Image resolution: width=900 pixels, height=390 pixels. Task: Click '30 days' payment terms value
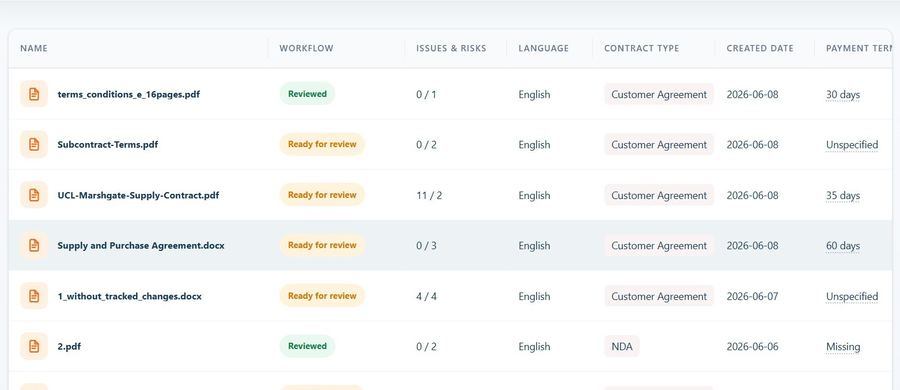843,94
